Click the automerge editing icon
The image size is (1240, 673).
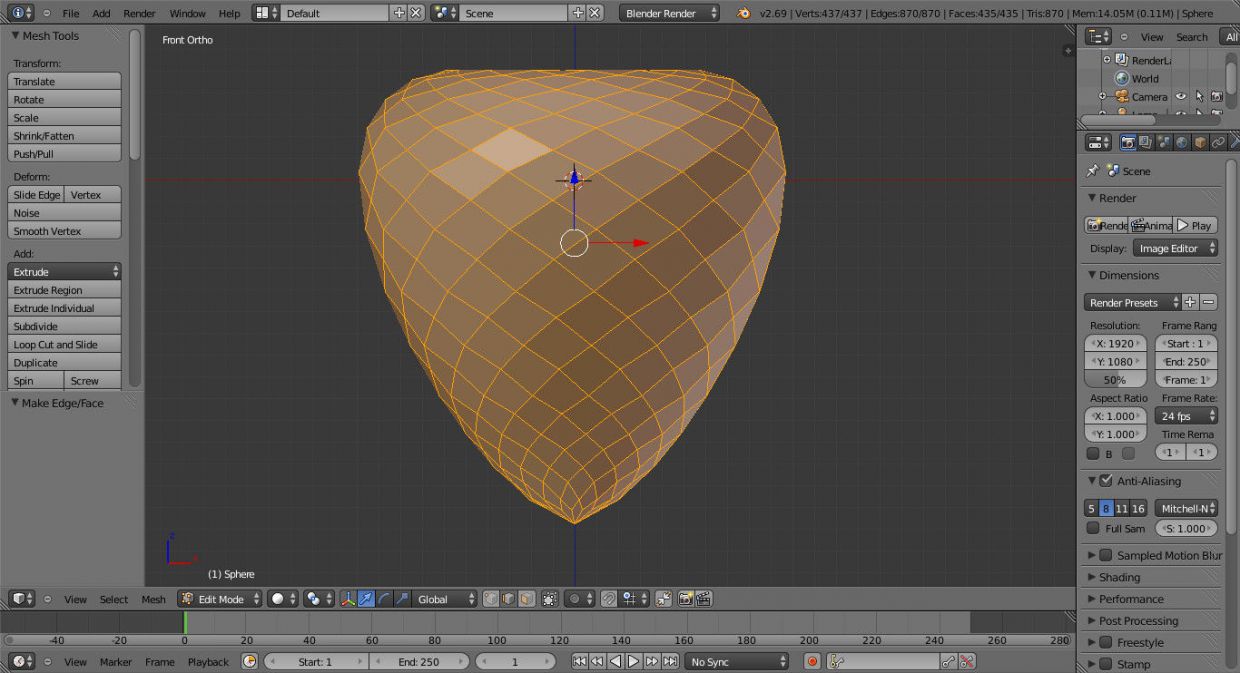click(x=663, y=599)
